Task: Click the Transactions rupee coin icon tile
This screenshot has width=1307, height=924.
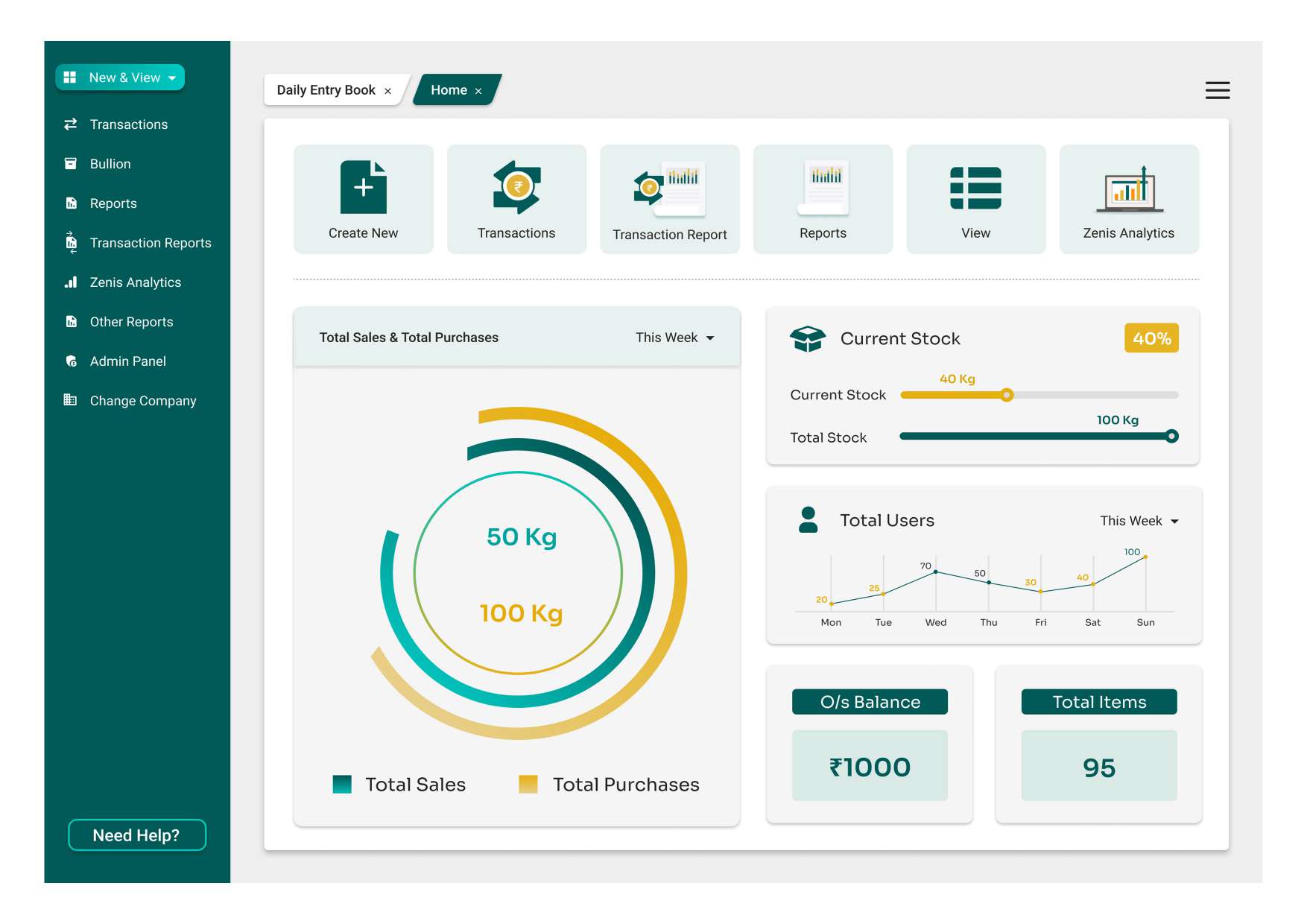Action: tap(516, 188)
